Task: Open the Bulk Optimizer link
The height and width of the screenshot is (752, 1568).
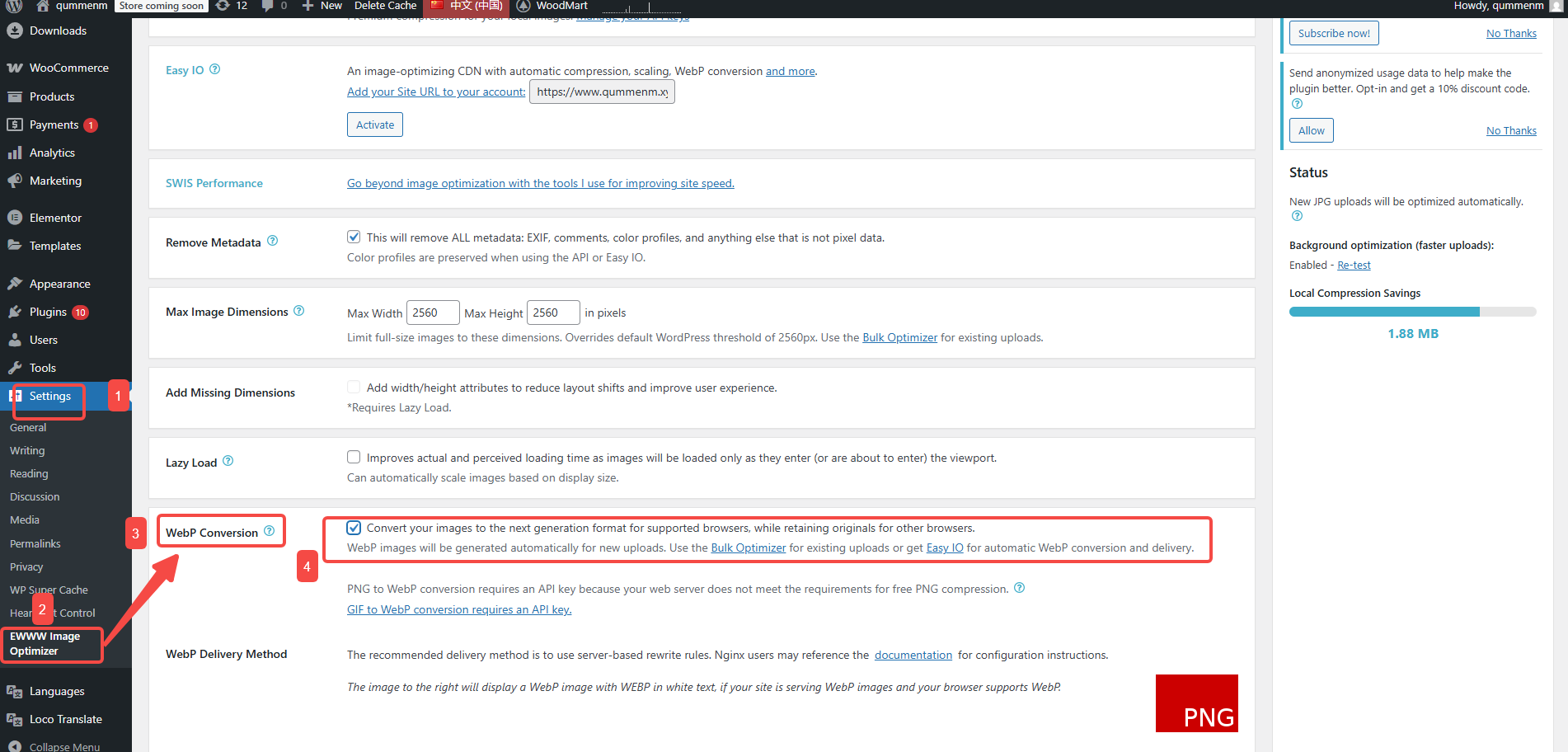Action: pos(899,337)
